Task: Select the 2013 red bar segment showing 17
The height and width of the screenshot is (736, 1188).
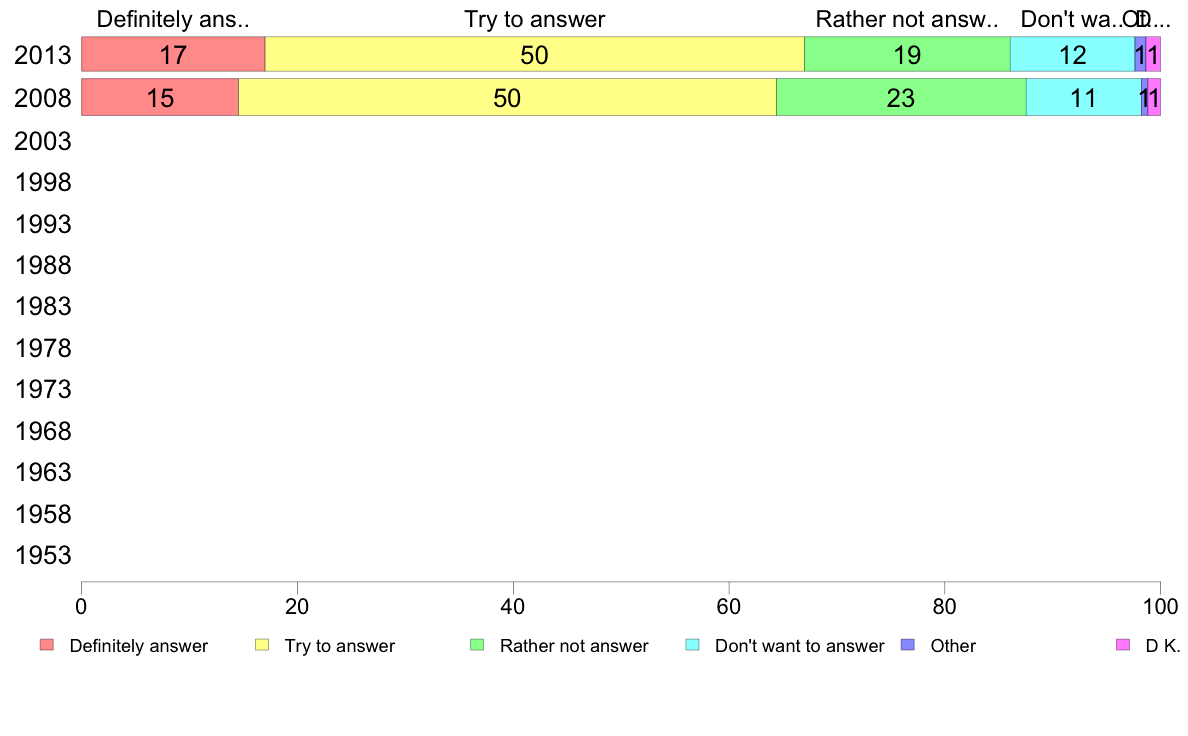Action: pyautogui.click(x=174, y=55)
